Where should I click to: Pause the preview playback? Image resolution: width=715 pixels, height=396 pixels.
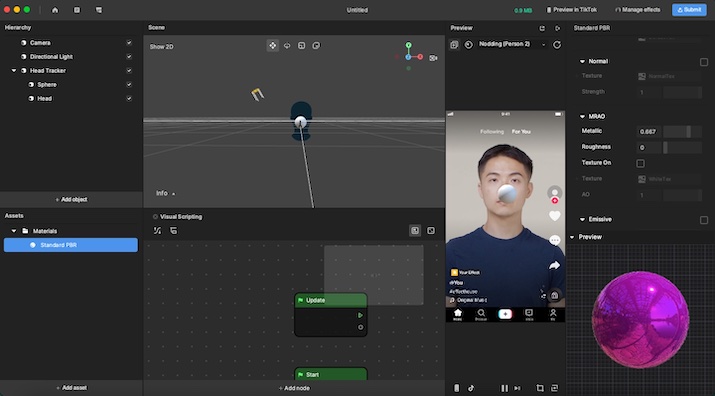(504, 388)
